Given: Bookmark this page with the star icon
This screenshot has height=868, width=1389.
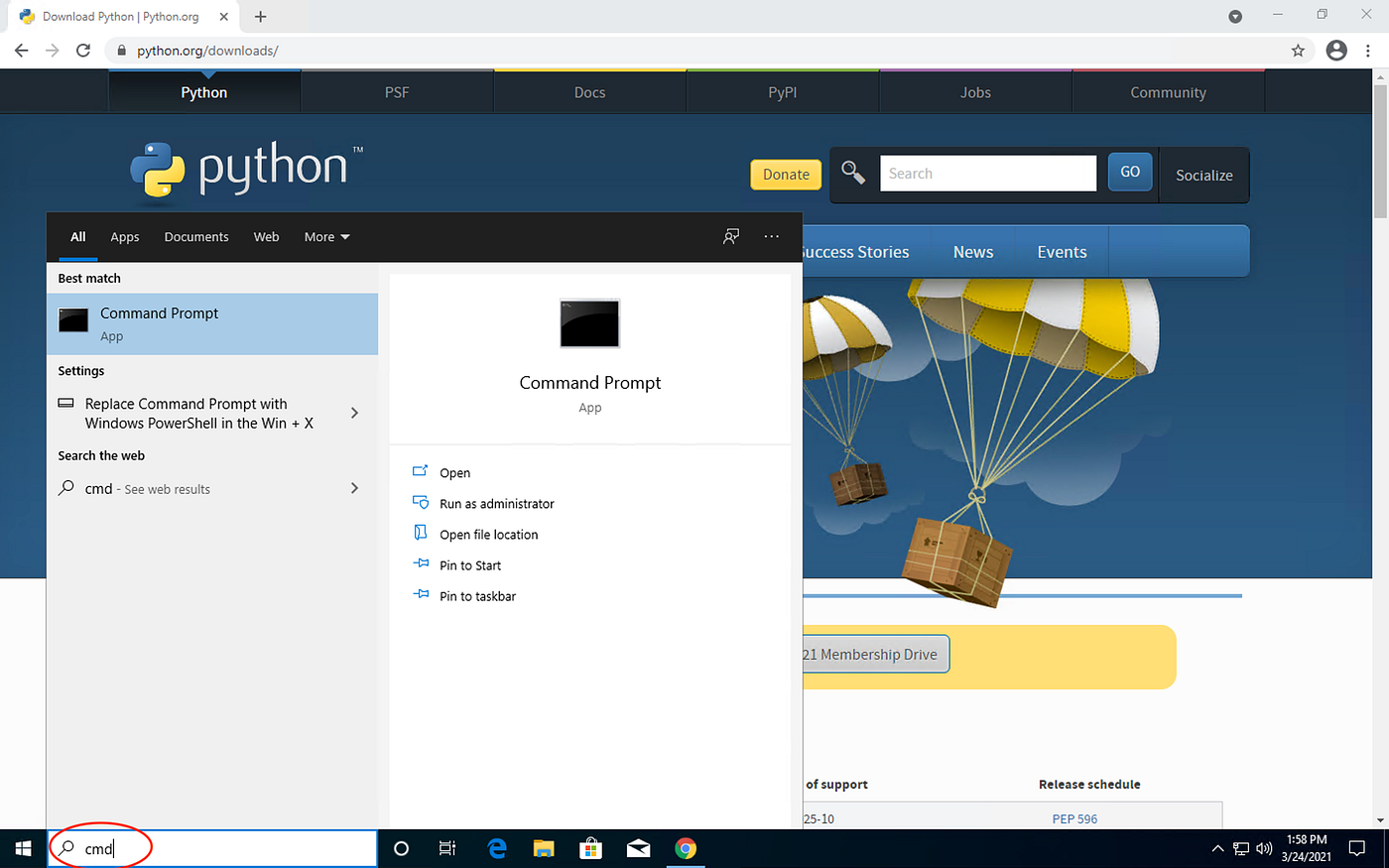Looking at the screenshot, I should pos(1298,51).
